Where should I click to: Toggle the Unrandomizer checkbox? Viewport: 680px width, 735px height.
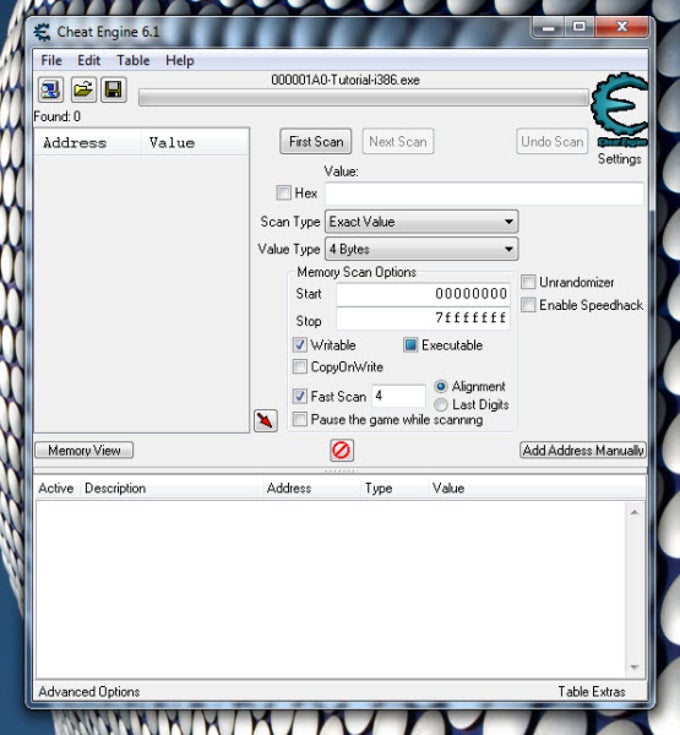[x=528, y=283]
